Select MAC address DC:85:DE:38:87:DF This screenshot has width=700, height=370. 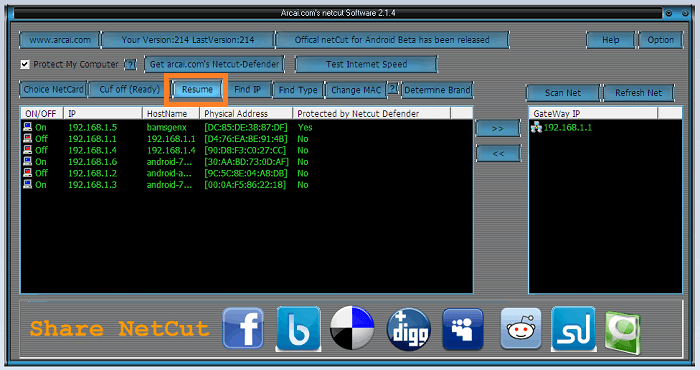[246, 127]
